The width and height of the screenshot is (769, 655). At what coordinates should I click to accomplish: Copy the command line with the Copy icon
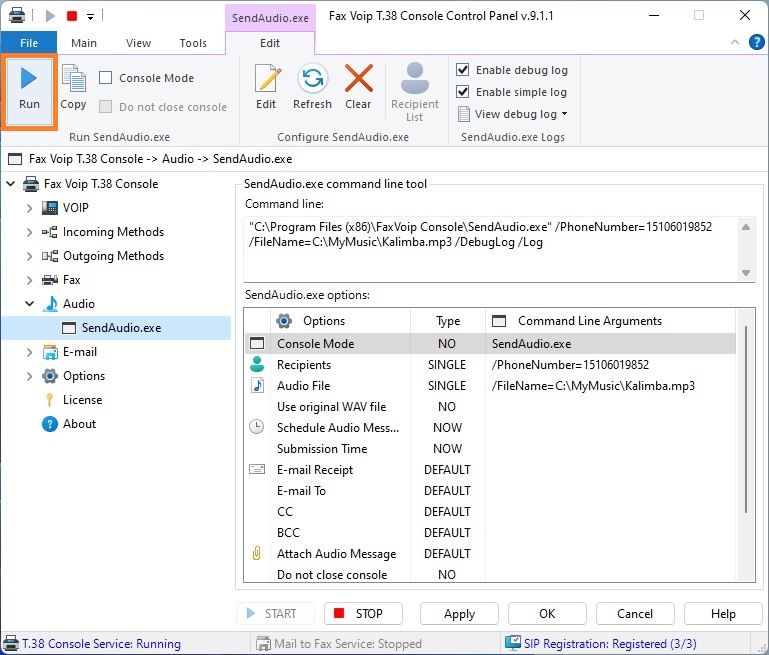[x=74, y=87]
